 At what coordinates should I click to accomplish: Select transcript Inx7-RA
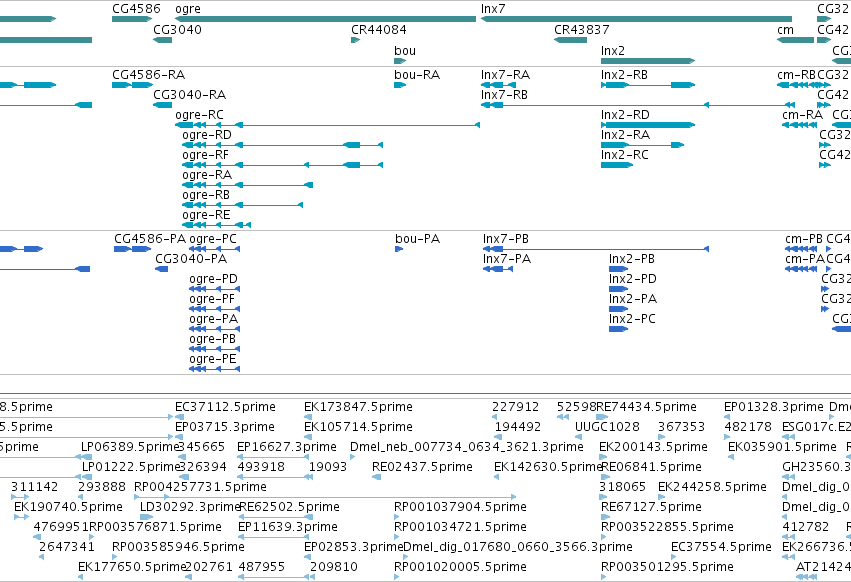pyautogui.click(x=498, y=85)
